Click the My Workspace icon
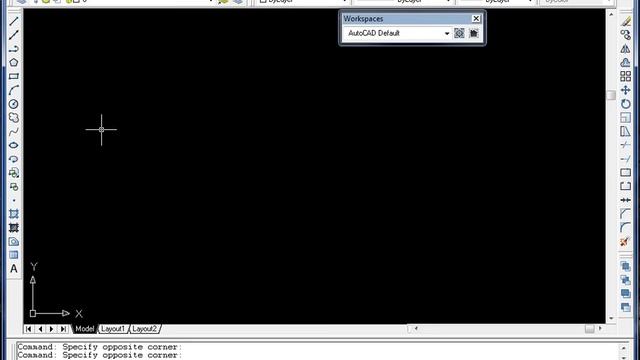Viewport: 640px width, 360px height. [x=473, y=33]
